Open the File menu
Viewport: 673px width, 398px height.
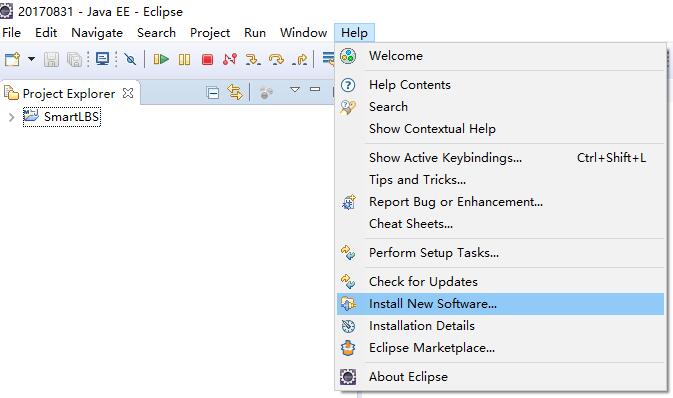tap(11, 33)
